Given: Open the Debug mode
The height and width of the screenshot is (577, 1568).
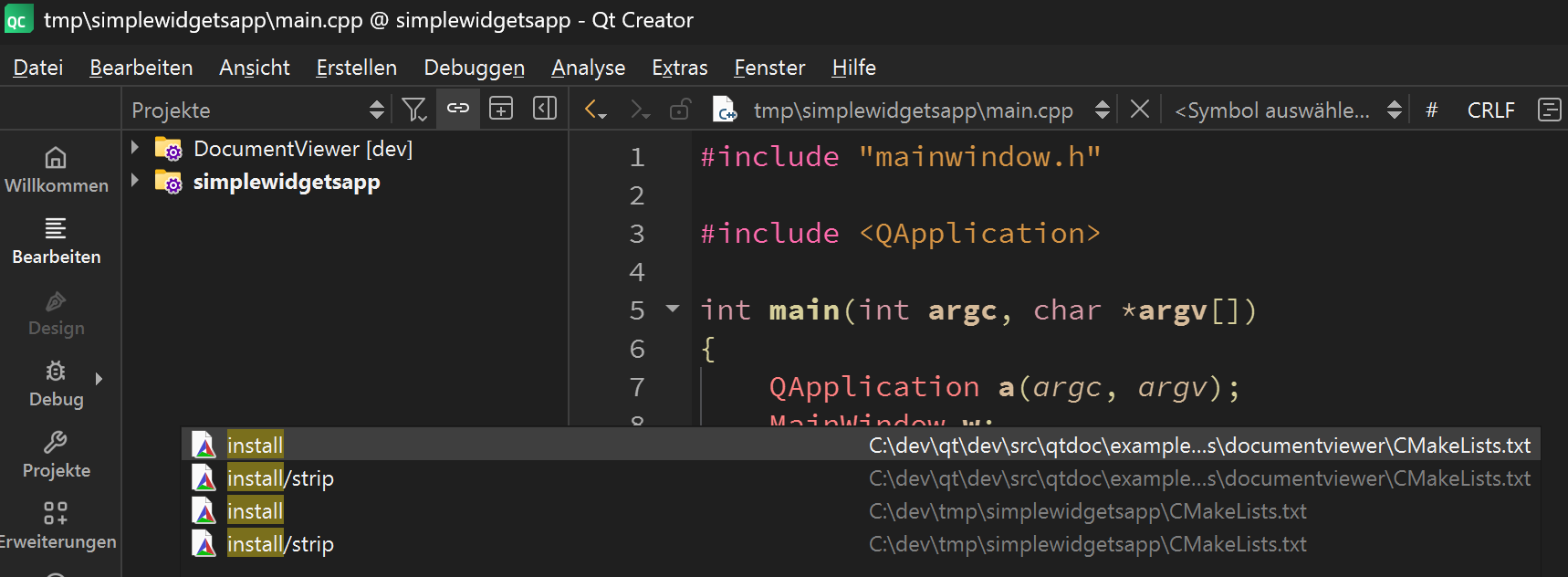Looking at the screenshot, I should click(x=57, y=383).
